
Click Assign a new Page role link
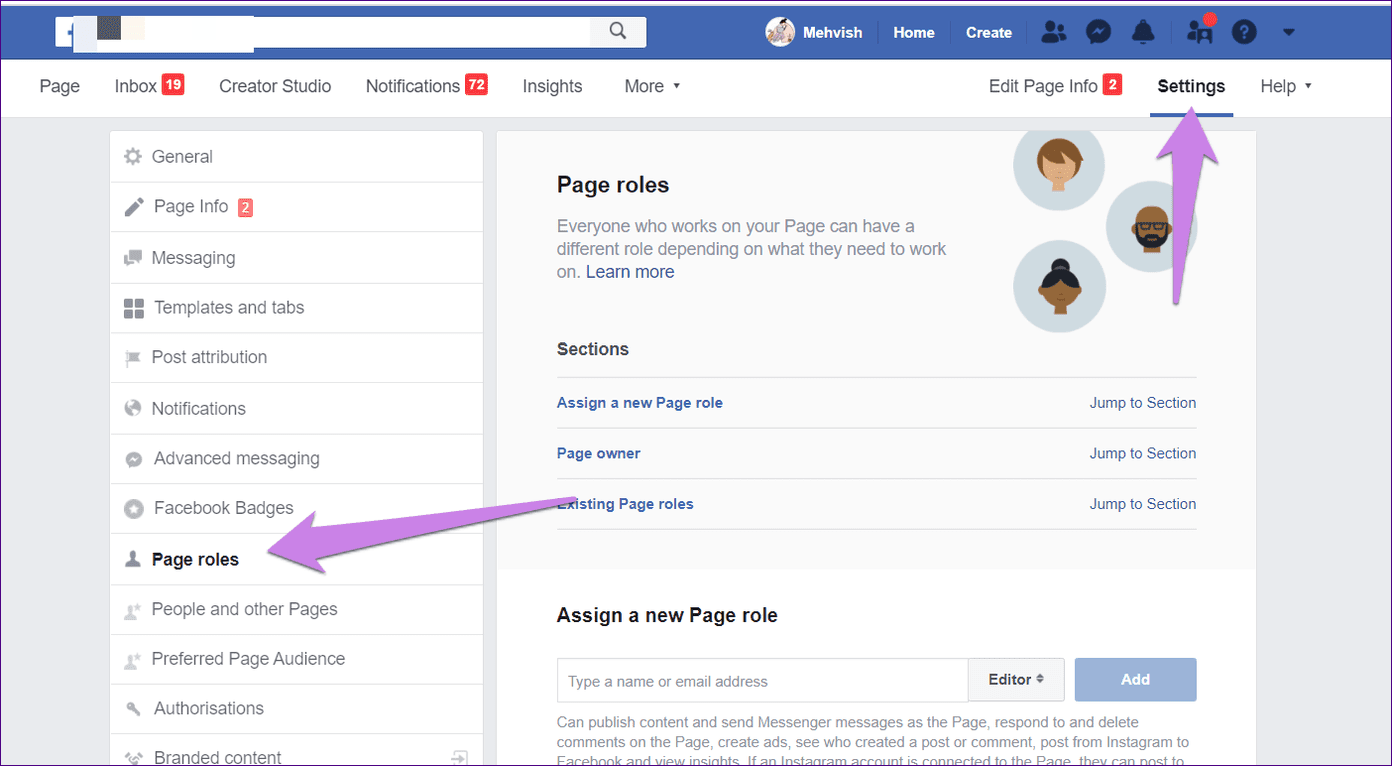pos(640,403)
